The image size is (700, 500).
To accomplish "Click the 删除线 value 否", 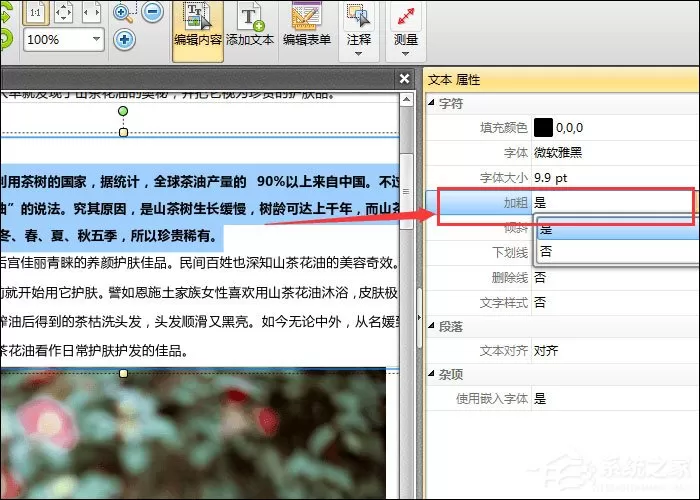I will coord(540,278).
